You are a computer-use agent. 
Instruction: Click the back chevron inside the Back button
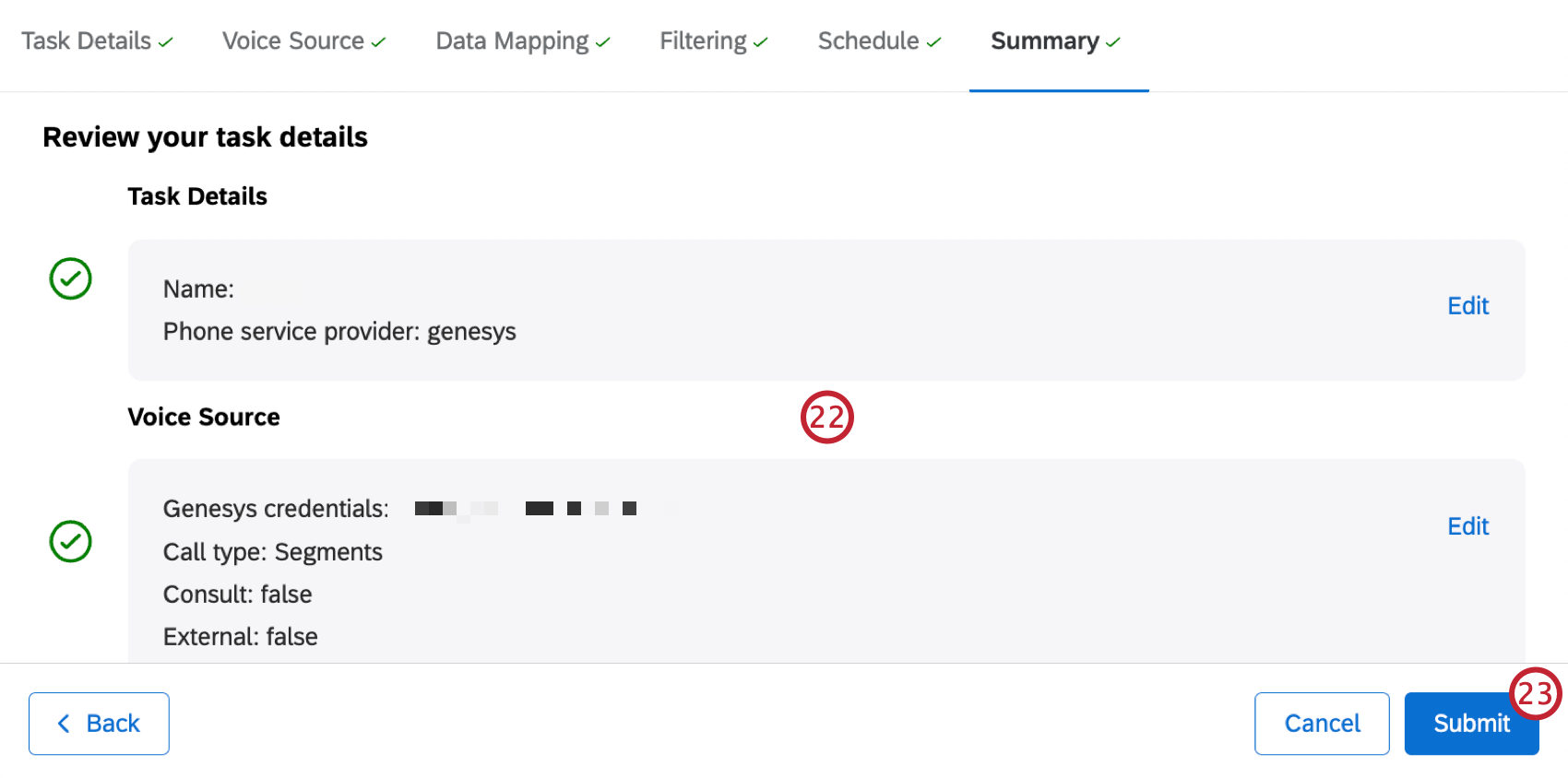[x=63, y=724]
